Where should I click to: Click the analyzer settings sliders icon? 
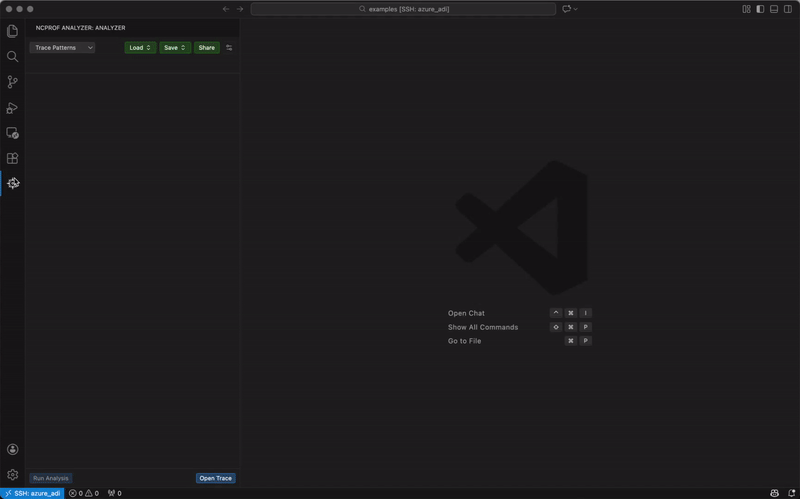tap(229, 48)
